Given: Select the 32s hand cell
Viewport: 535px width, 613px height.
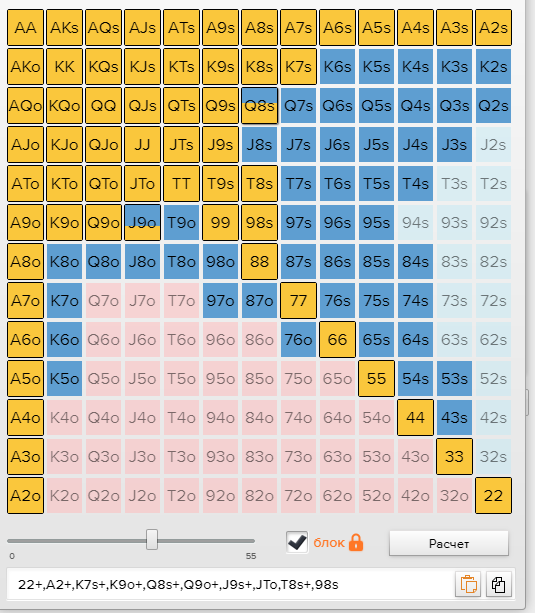Looking at the screenshot, I should click(494, 457).
